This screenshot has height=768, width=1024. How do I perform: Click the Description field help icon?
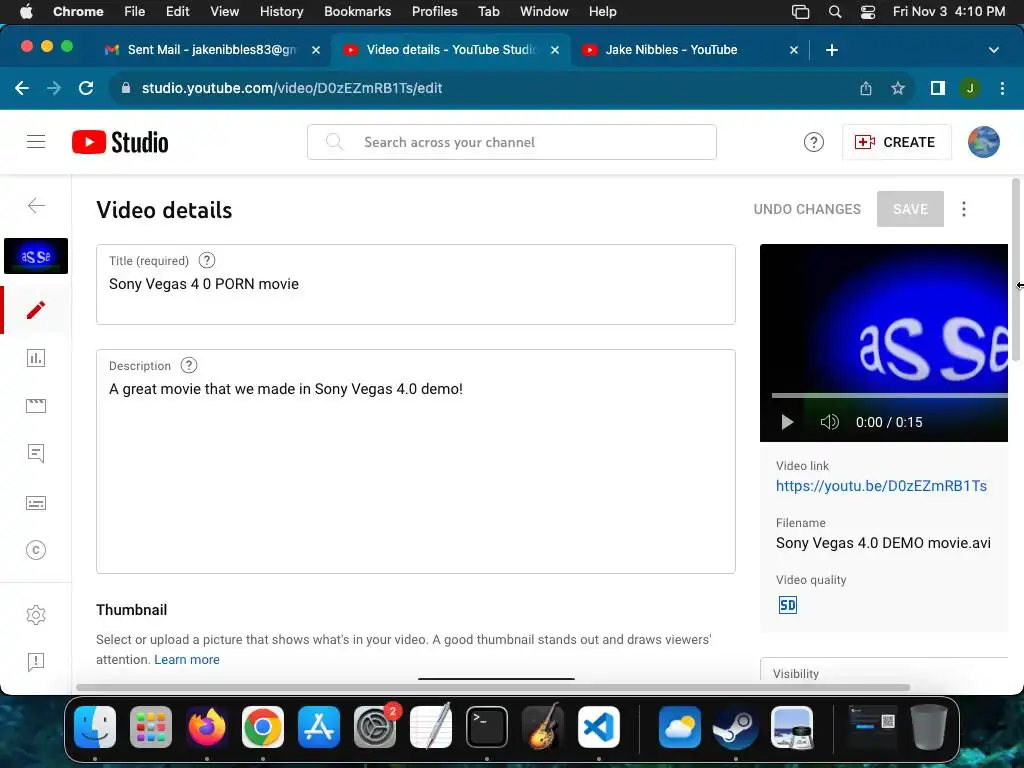189,365
